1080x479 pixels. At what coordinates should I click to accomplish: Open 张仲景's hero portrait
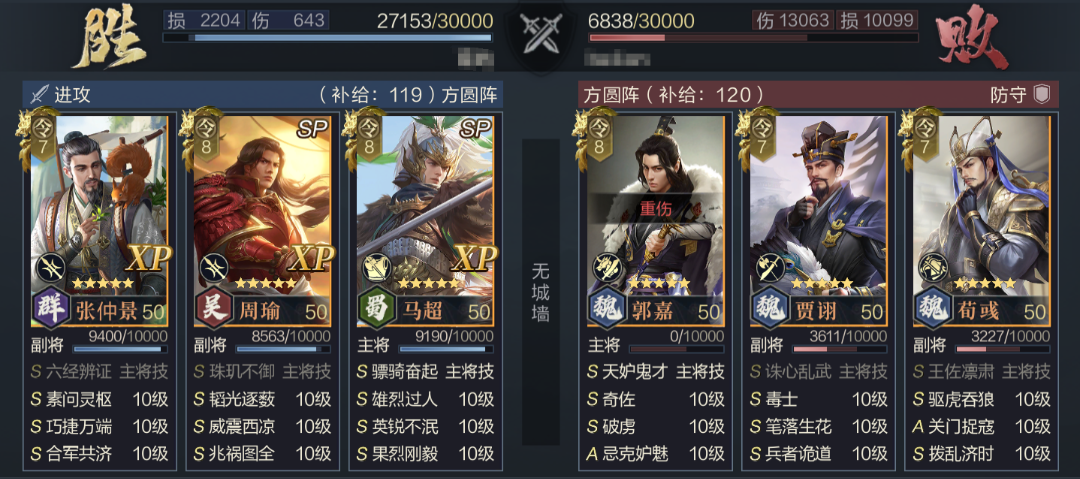click(99, 207)
